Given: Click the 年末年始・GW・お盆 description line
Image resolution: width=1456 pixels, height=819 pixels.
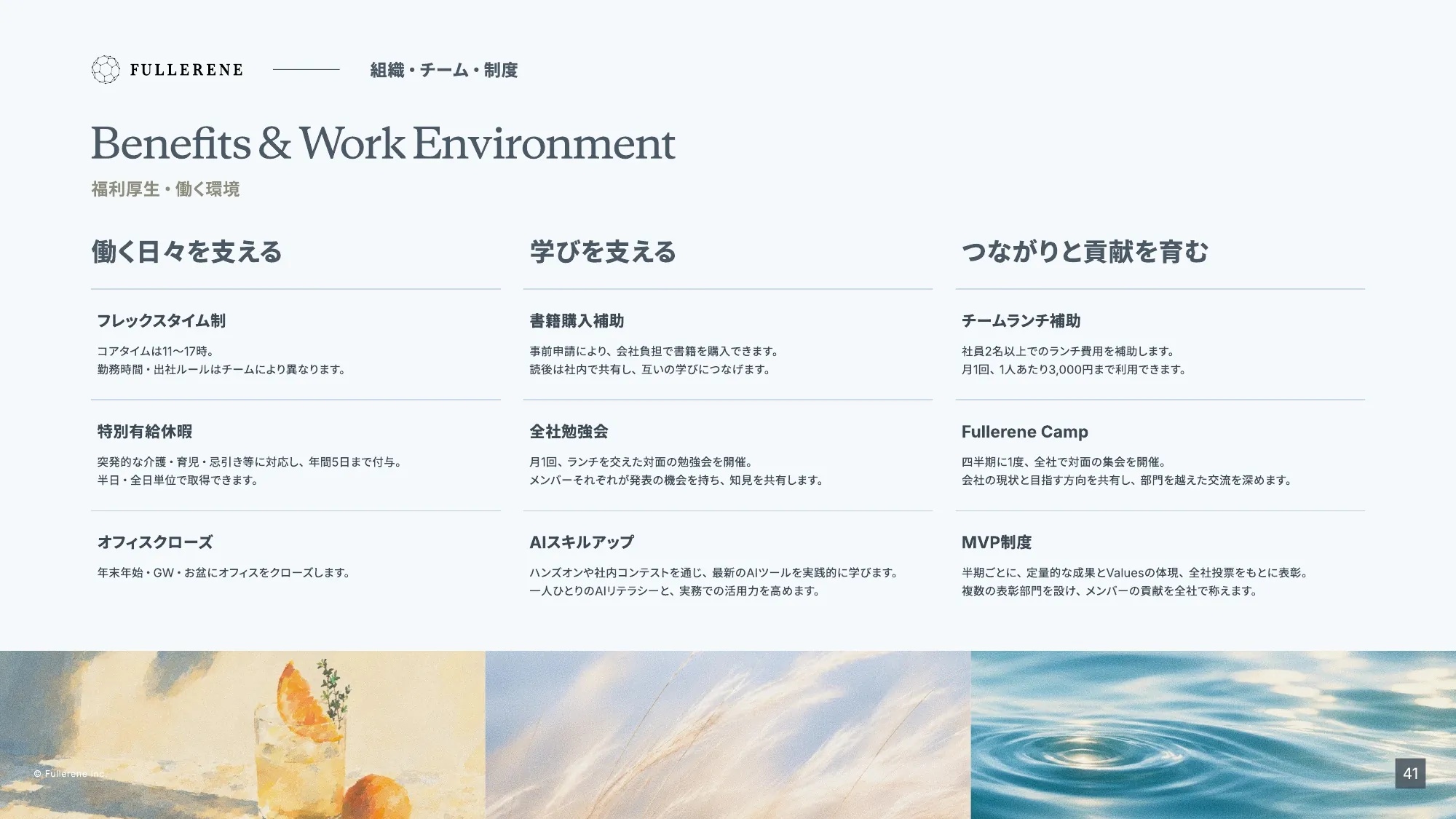Looking at the screenshot, I should coord(224,573).
